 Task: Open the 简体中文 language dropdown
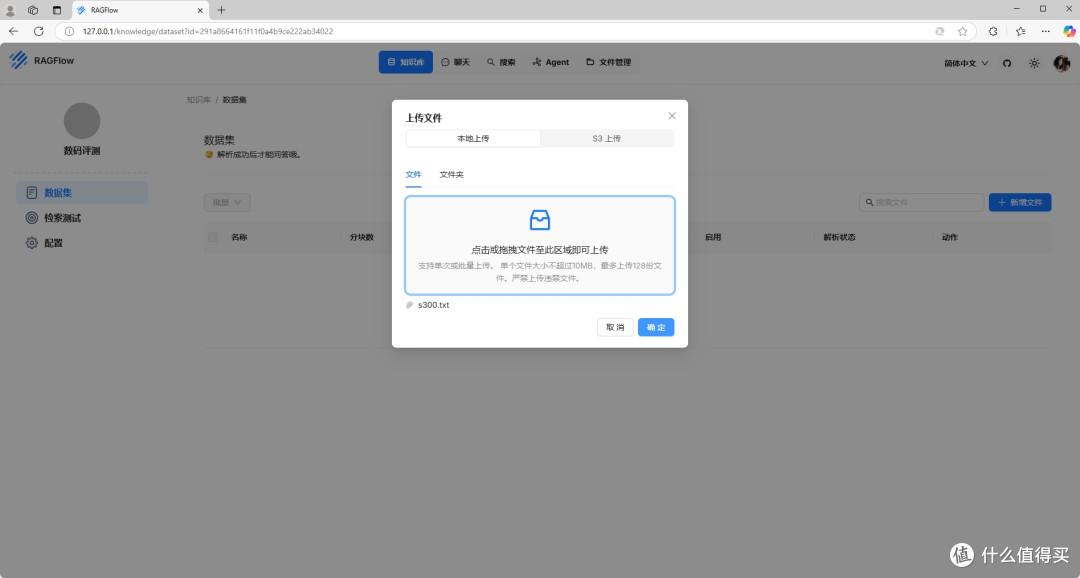click(x=966, y=63)
